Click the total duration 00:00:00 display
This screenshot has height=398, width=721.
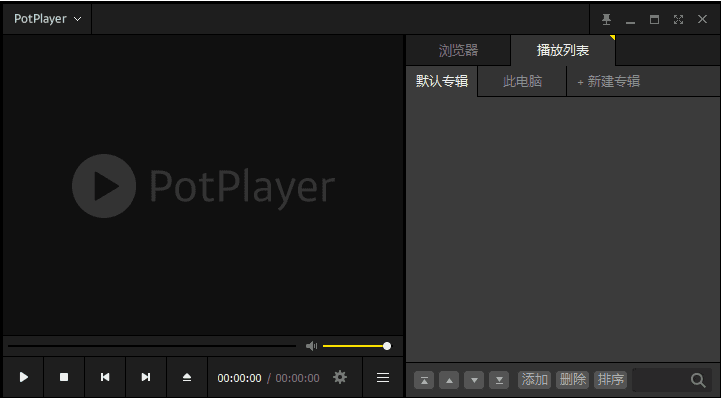[x=298, y=378]
